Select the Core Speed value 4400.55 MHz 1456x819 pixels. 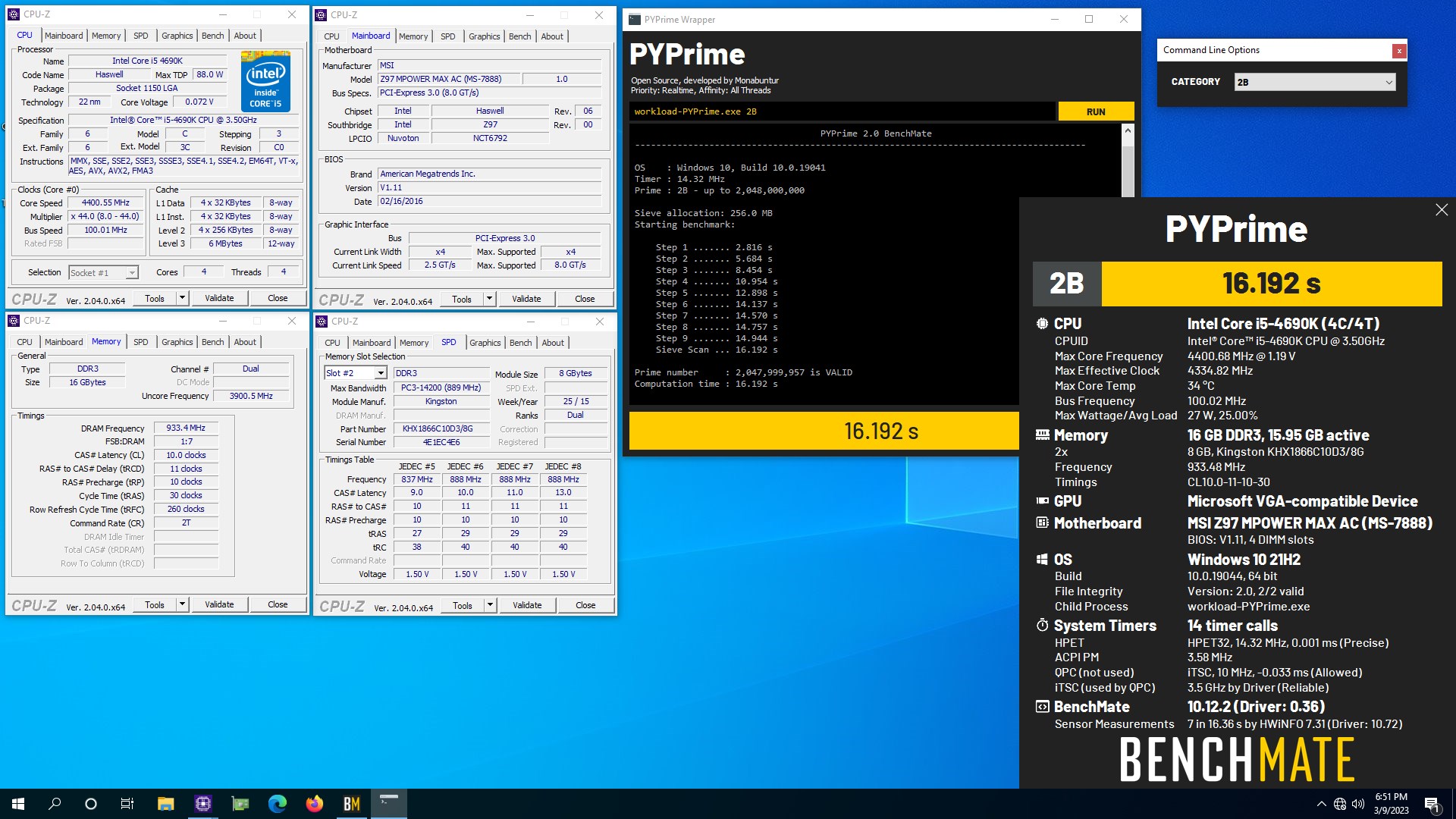(x=106, y=202)
